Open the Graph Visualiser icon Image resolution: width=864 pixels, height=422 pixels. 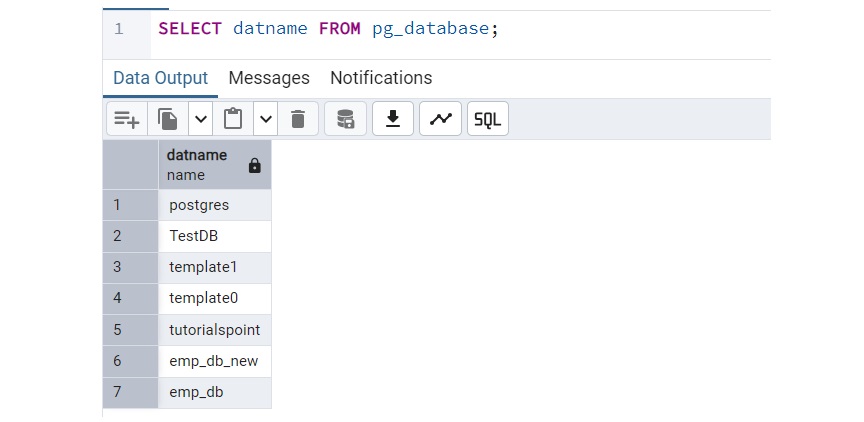pyautogui.click(x=440, y=119)
